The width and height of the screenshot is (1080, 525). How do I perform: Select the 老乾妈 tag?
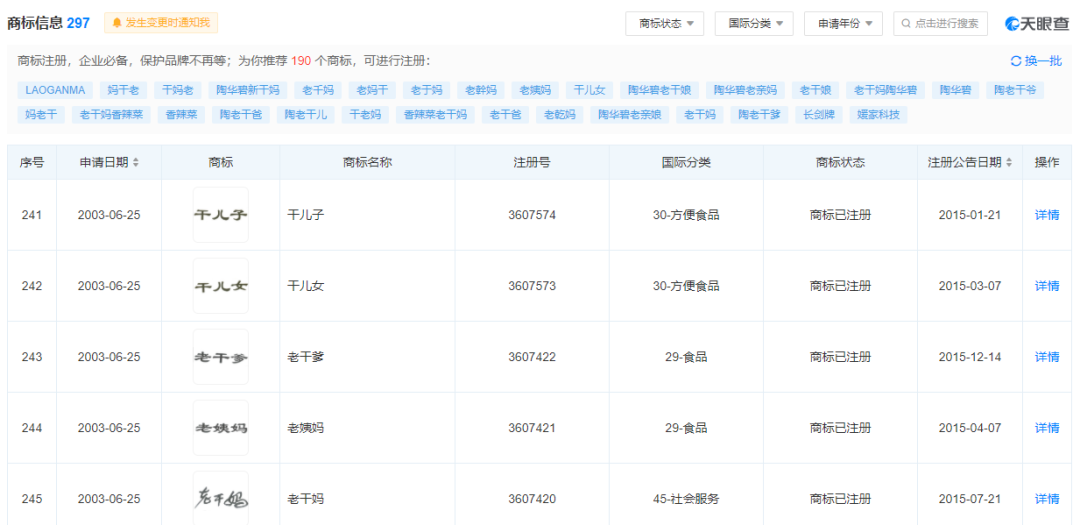(x=559, y=115)
